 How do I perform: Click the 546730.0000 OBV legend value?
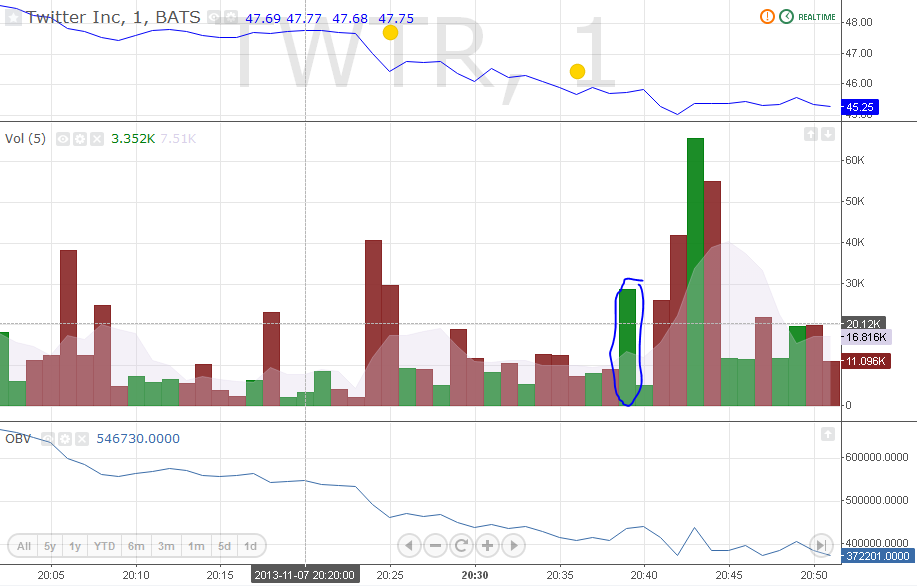[x=138, y=439]
